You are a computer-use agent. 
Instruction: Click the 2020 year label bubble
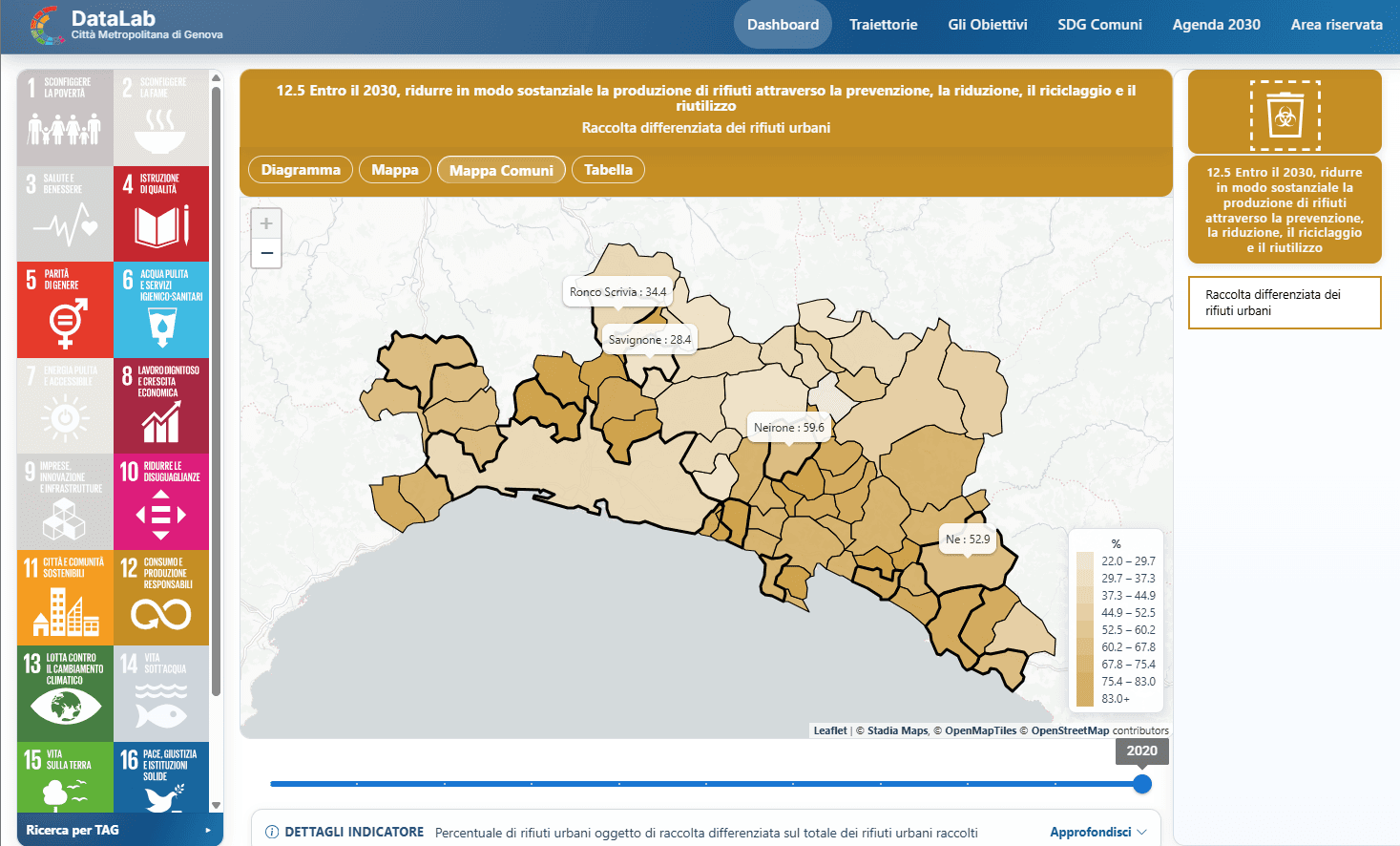point(1142,751)
